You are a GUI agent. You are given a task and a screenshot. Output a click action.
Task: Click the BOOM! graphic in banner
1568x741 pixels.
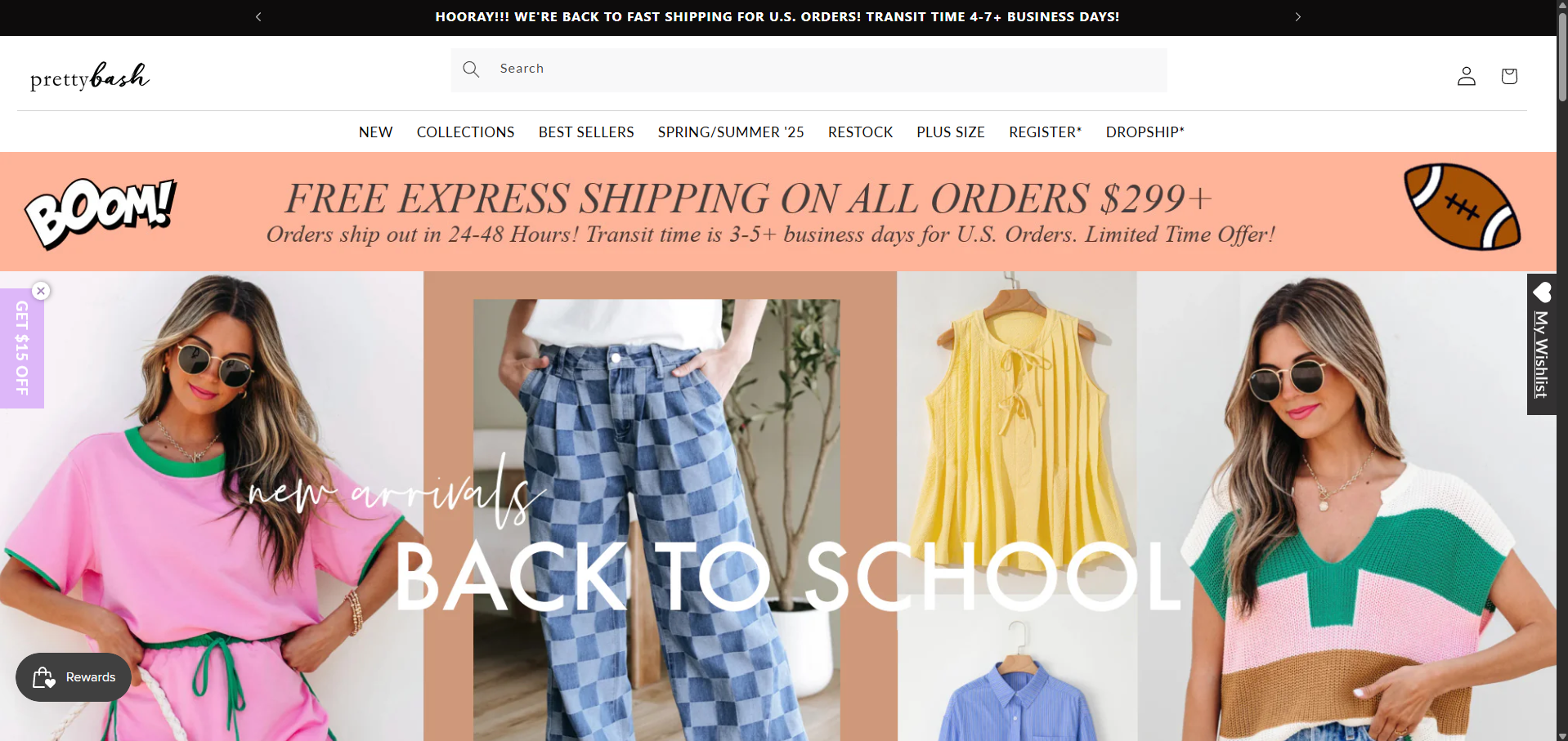point(101,212)
